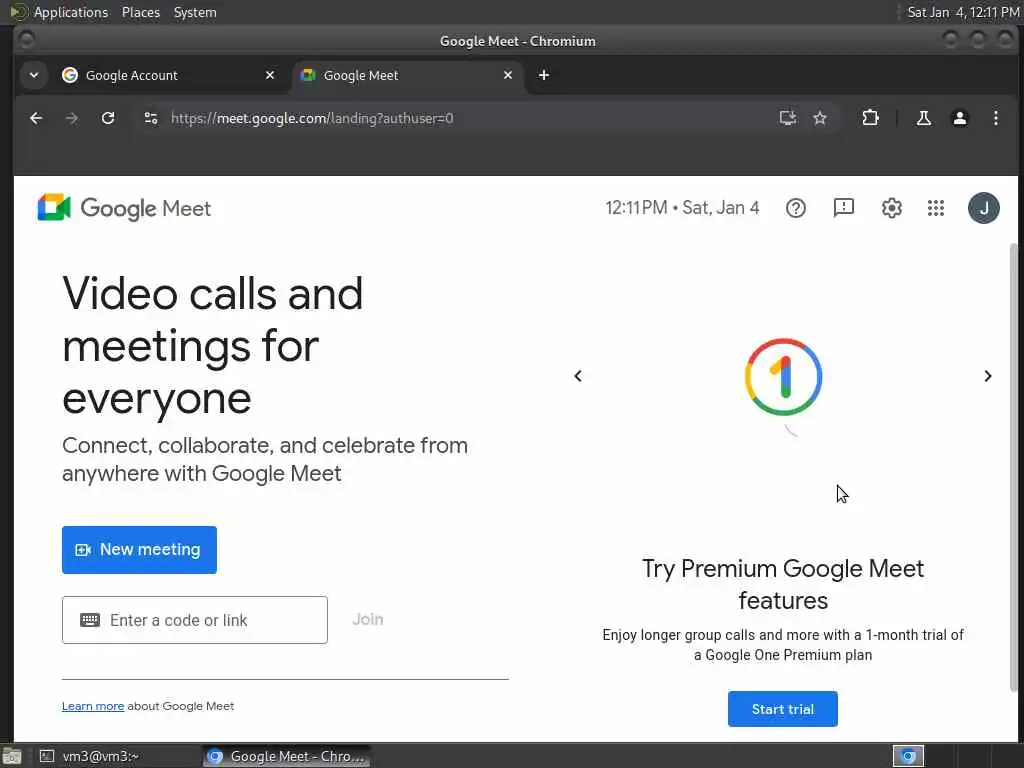
Task: Click the install app icon in address bar
Action: 788,118
